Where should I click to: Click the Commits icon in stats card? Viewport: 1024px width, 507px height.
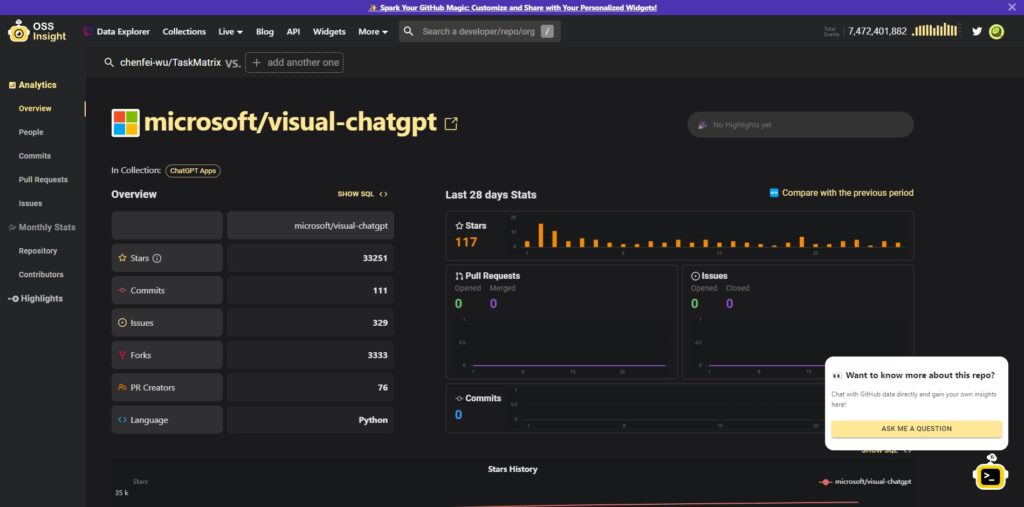[x=459, y=398]
